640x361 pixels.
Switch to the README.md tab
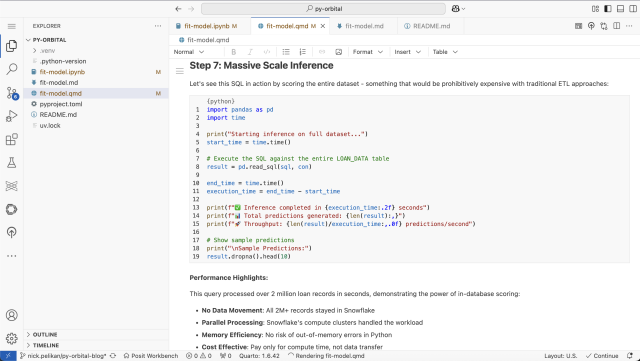click(431, 26)
